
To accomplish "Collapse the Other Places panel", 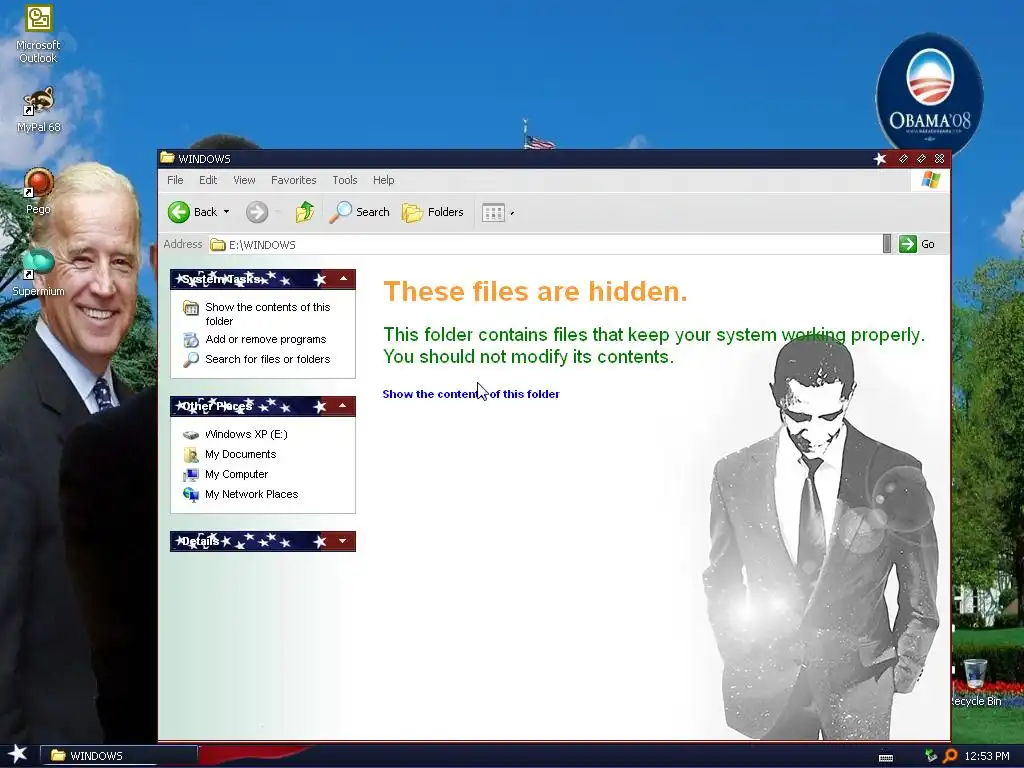I will click(343, 406).
